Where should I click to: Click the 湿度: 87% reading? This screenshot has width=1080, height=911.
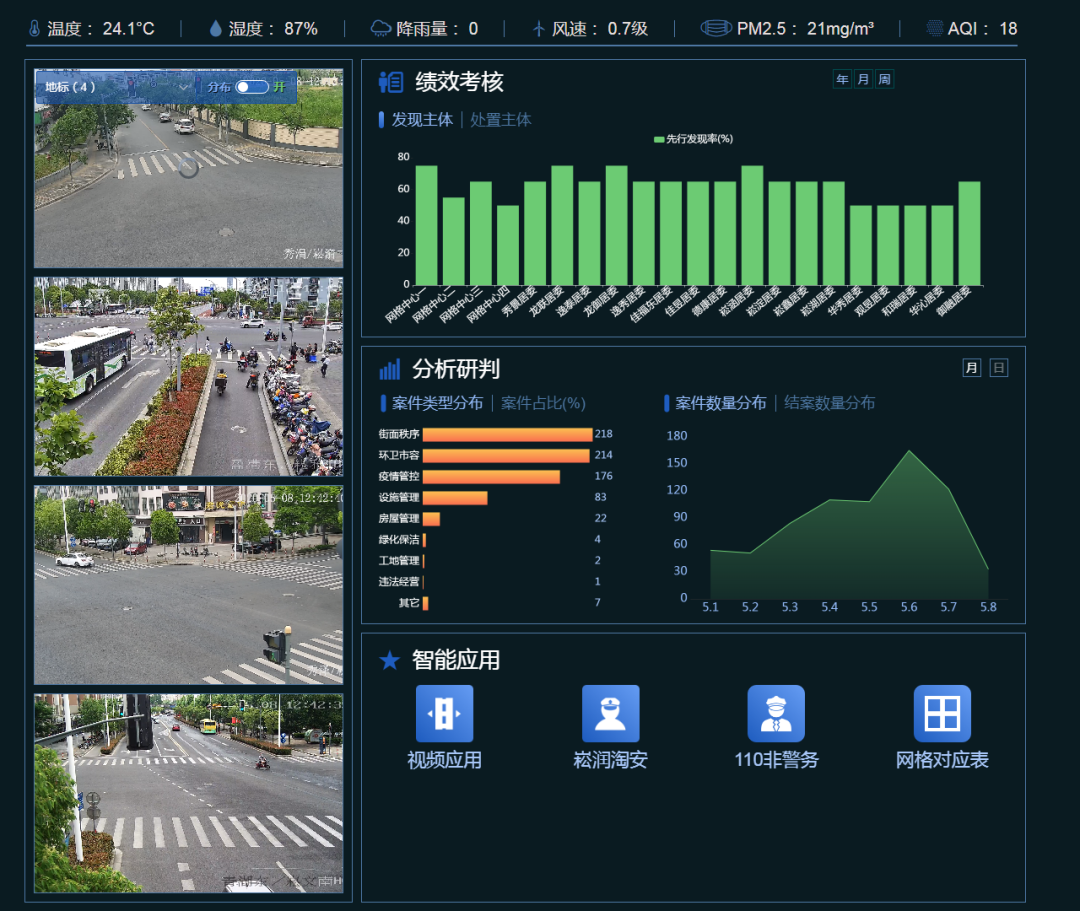[x=273, y=29]
